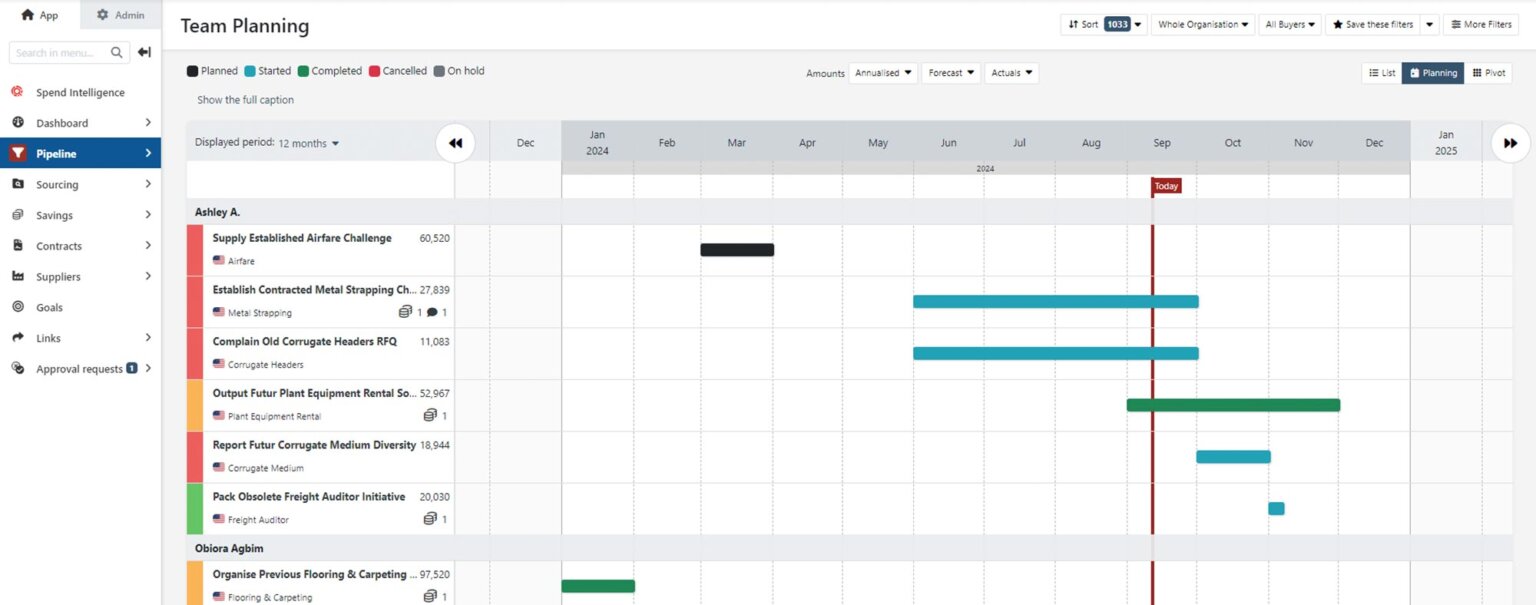Open the All Buyers filter dropdown
This screenshot has height=605, width=1536.
point(1289,23)
